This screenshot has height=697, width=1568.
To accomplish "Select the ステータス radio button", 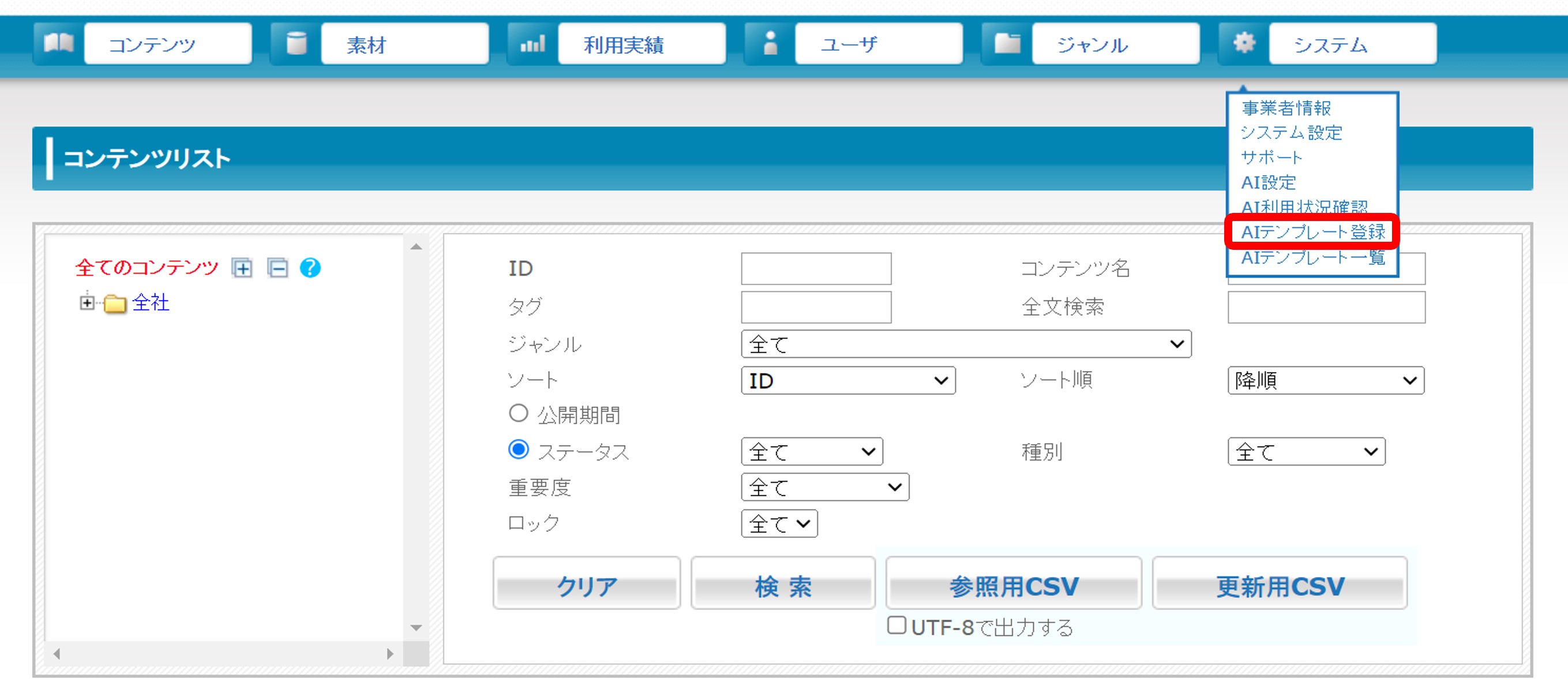I will coord(518,450).
